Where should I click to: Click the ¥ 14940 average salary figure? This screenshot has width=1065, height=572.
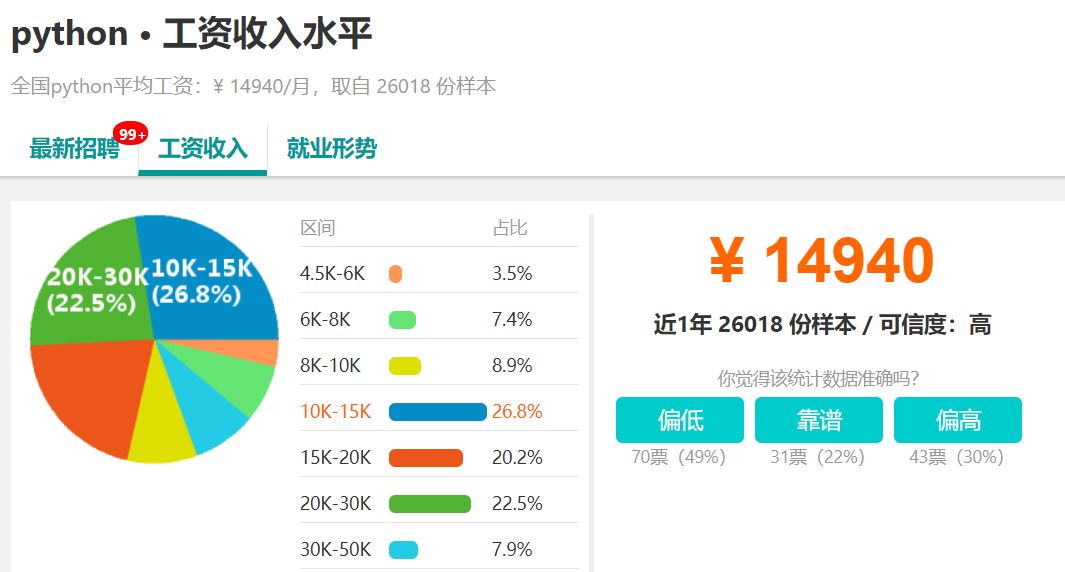coord(822,260)
